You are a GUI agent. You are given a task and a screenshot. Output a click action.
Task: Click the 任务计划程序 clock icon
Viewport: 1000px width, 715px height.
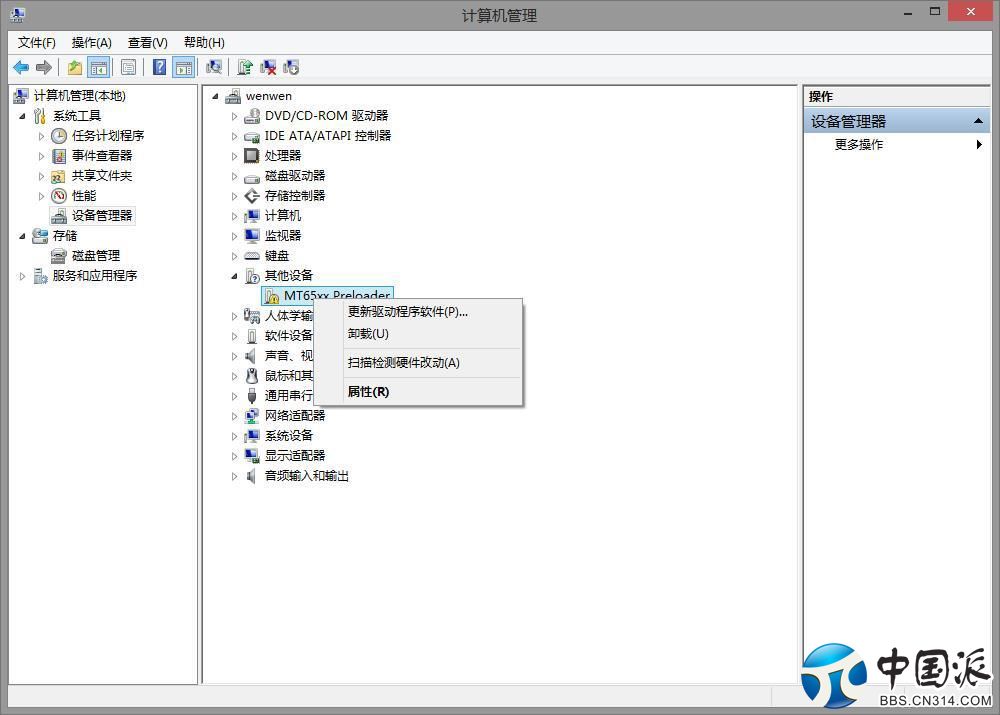click(59, 136)
